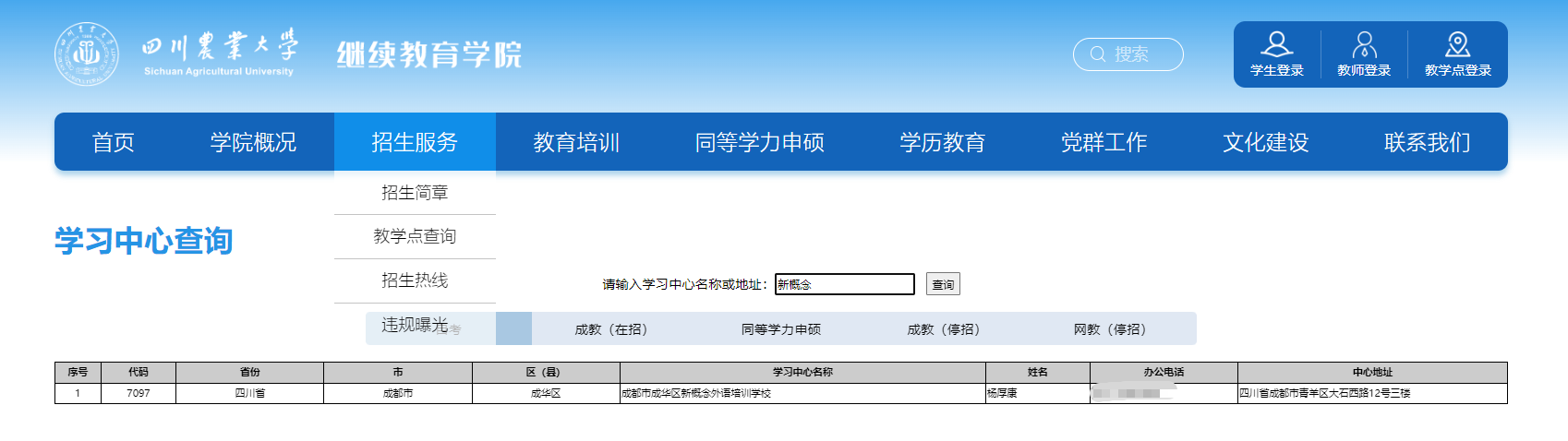Select 招生热线 submenu entry
This screenshot has height=441, width=1568.
415,280
